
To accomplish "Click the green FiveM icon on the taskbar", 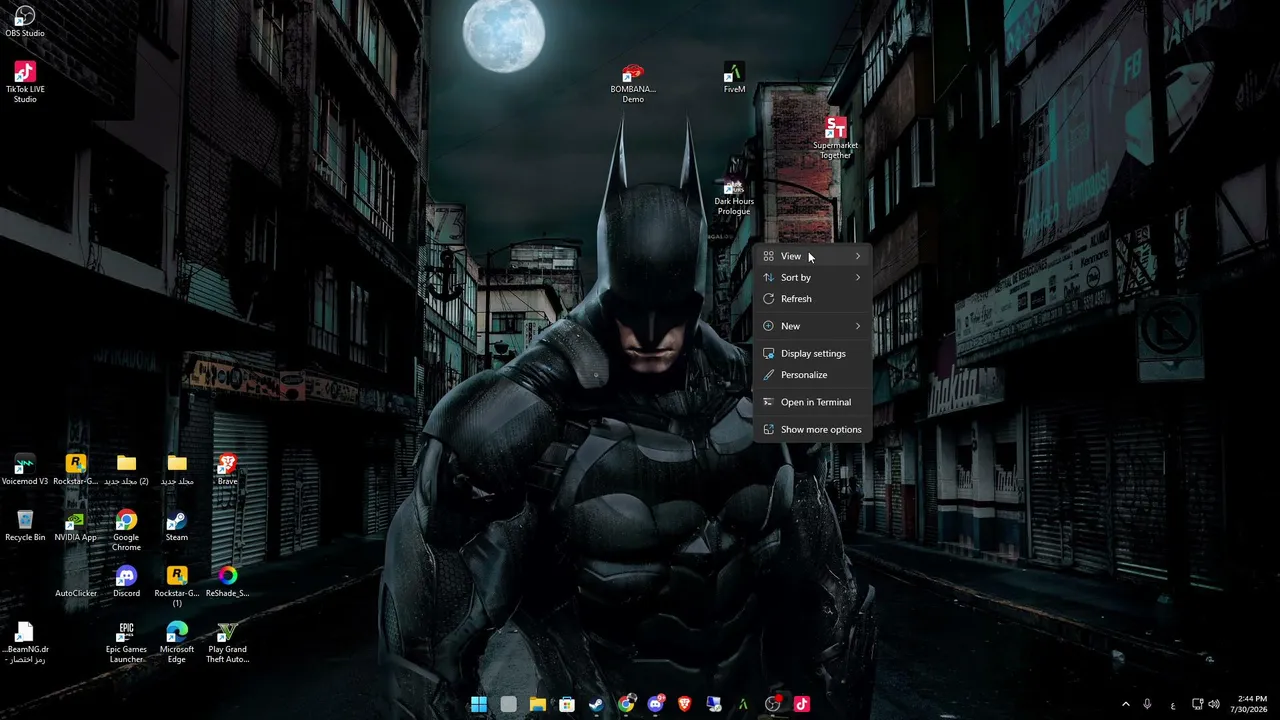I will pyautogui.click(x=743, y=704).
